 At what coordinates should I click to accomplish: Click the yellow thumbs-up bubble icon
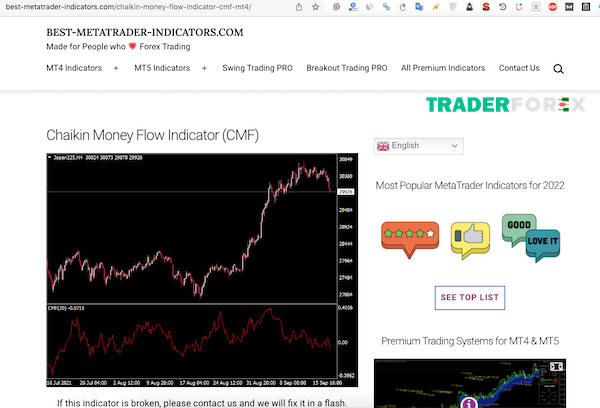pyautogui.click(x=470, y=240)
